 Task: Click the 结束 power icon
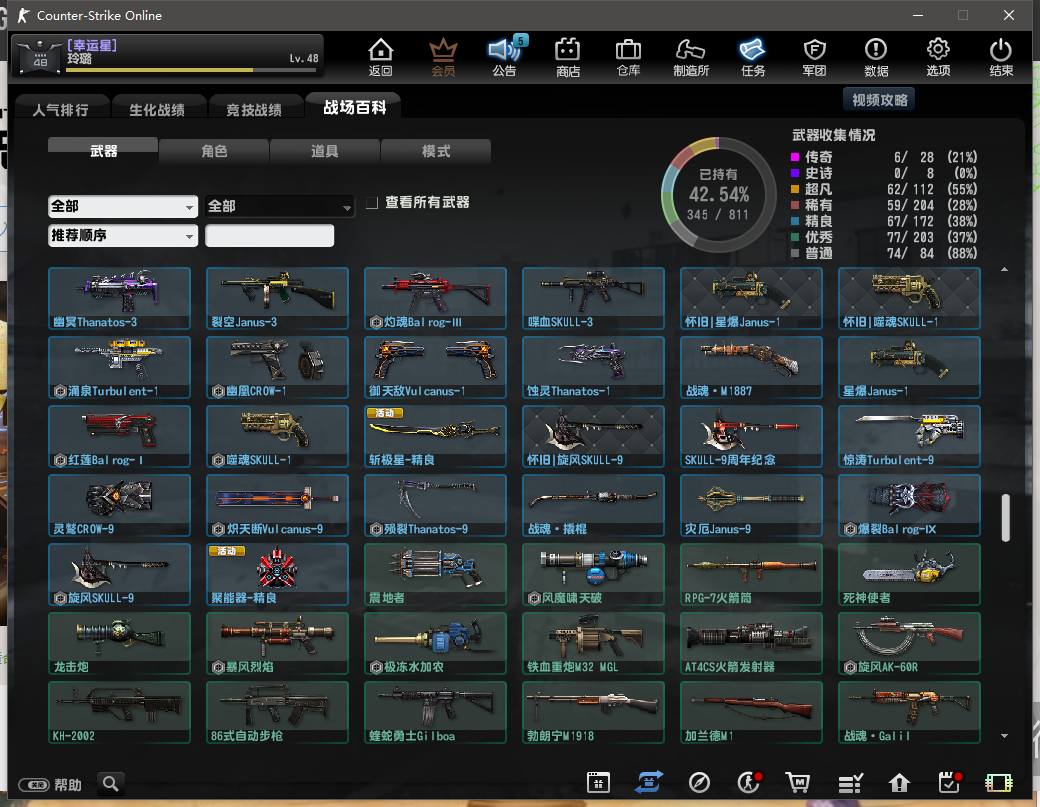point(1000,57)
